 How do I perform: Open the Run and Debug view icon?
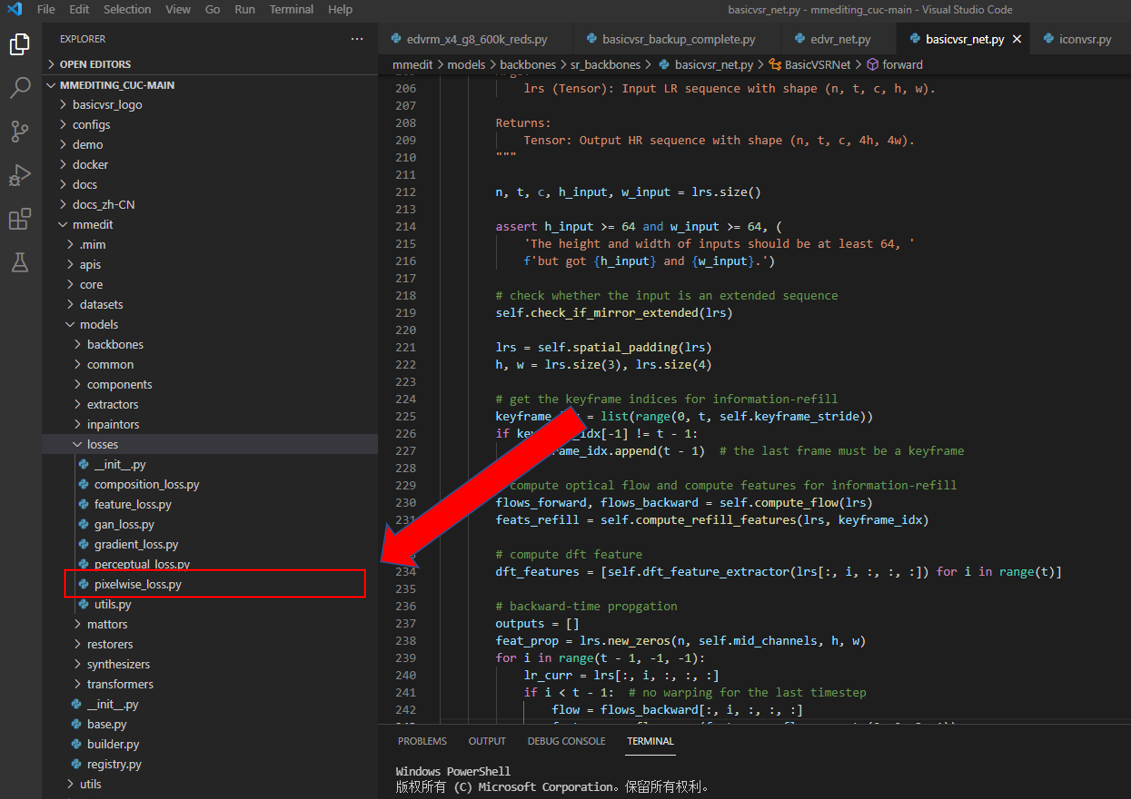19,175
